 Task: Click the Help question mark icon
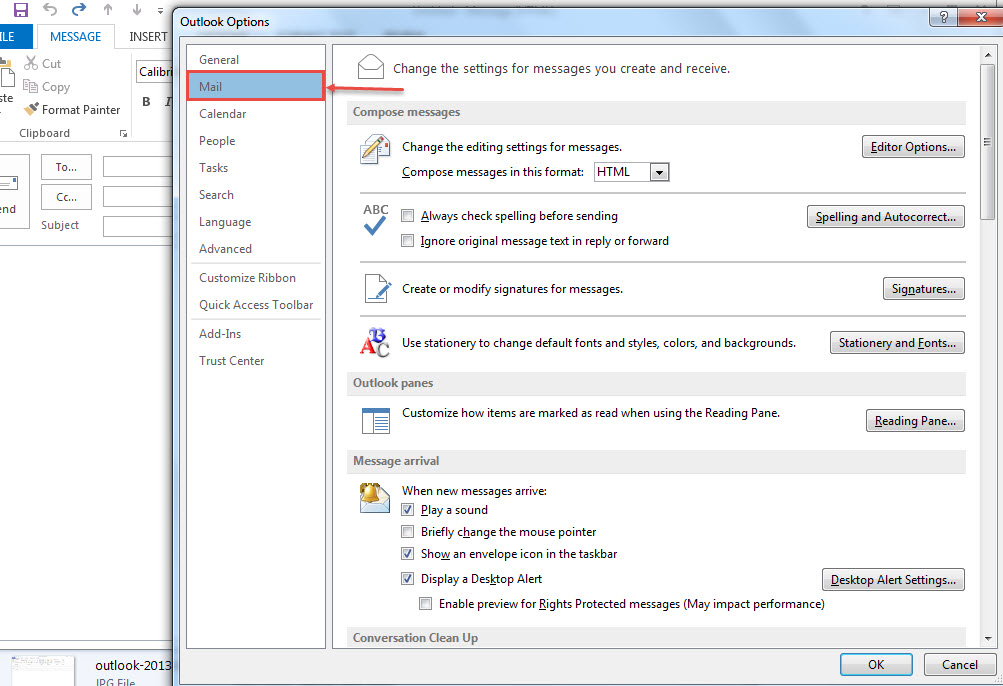pos(943,17)
